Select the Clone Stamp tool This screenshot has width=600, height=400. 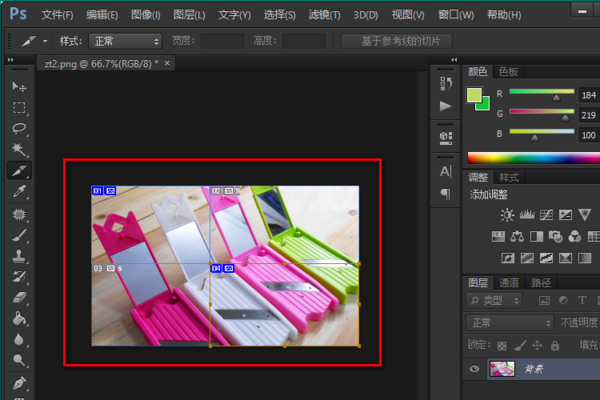click(19, 256)
